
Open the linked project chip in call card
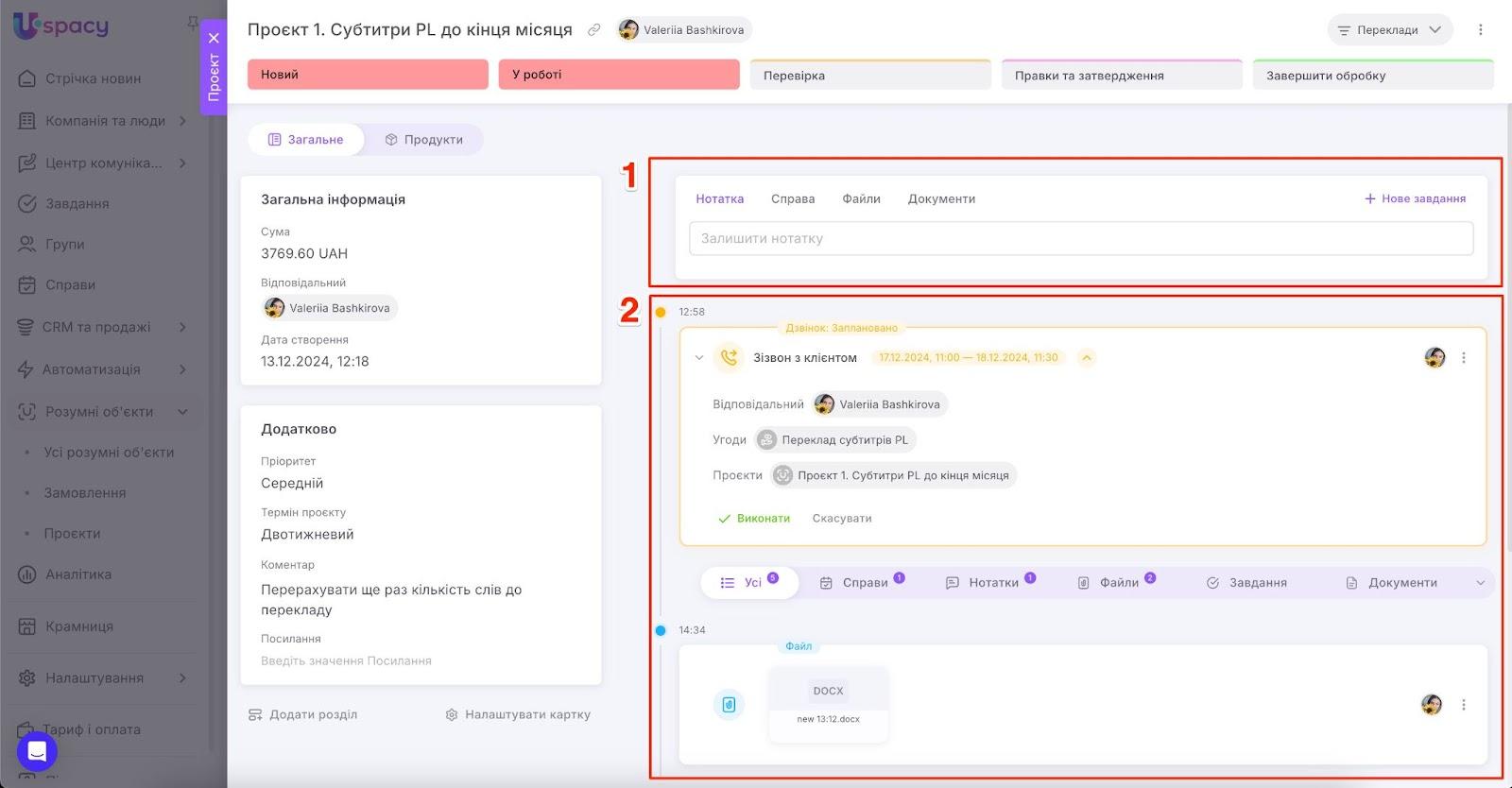tap(893, 475)
